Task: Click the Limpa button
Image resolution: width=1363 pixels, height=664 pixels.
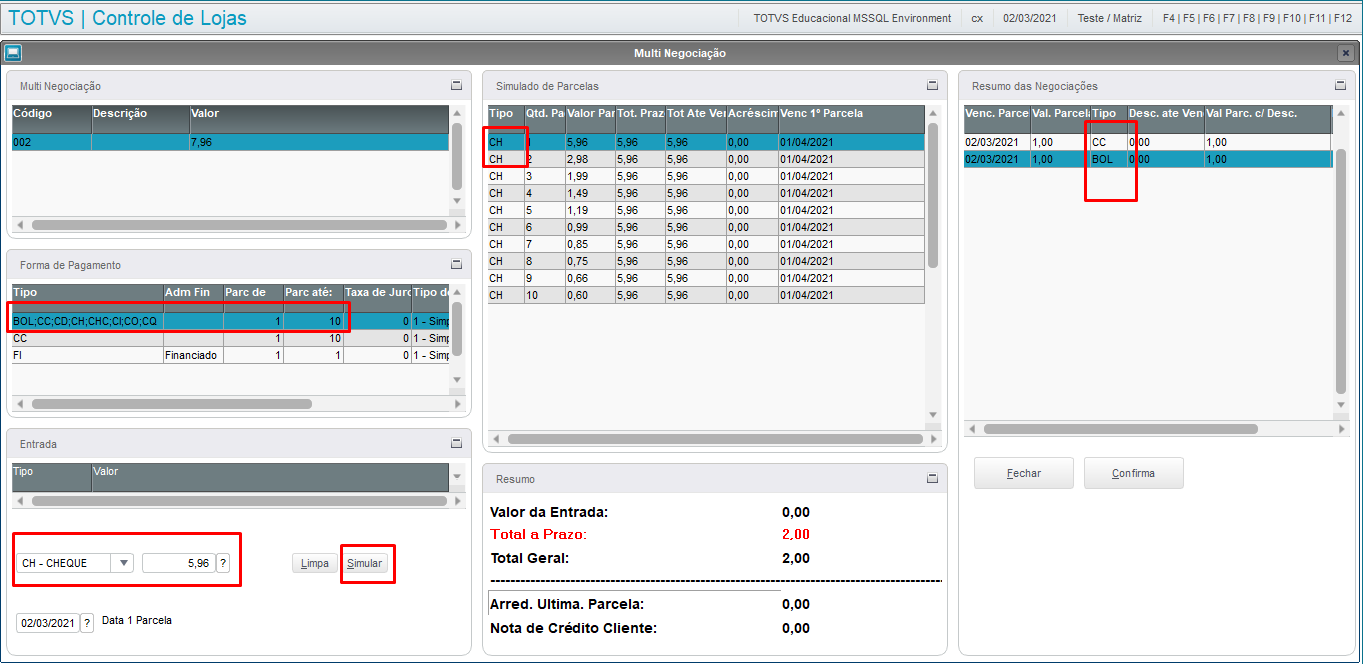Action: (x=315, y=564)
